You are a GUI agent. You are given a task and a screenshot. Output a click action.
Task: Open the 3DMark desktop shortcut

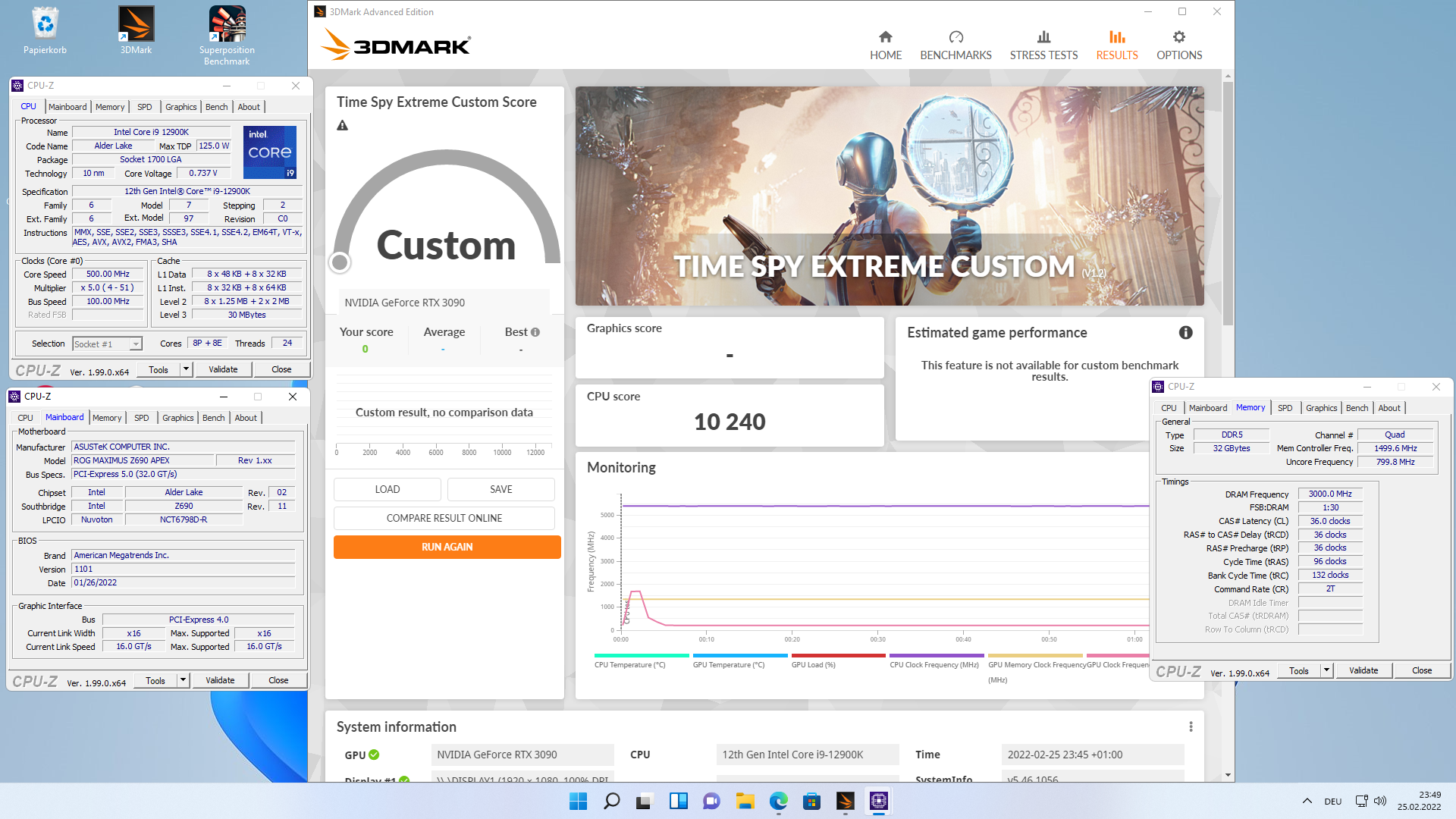(x=136, y=30)
